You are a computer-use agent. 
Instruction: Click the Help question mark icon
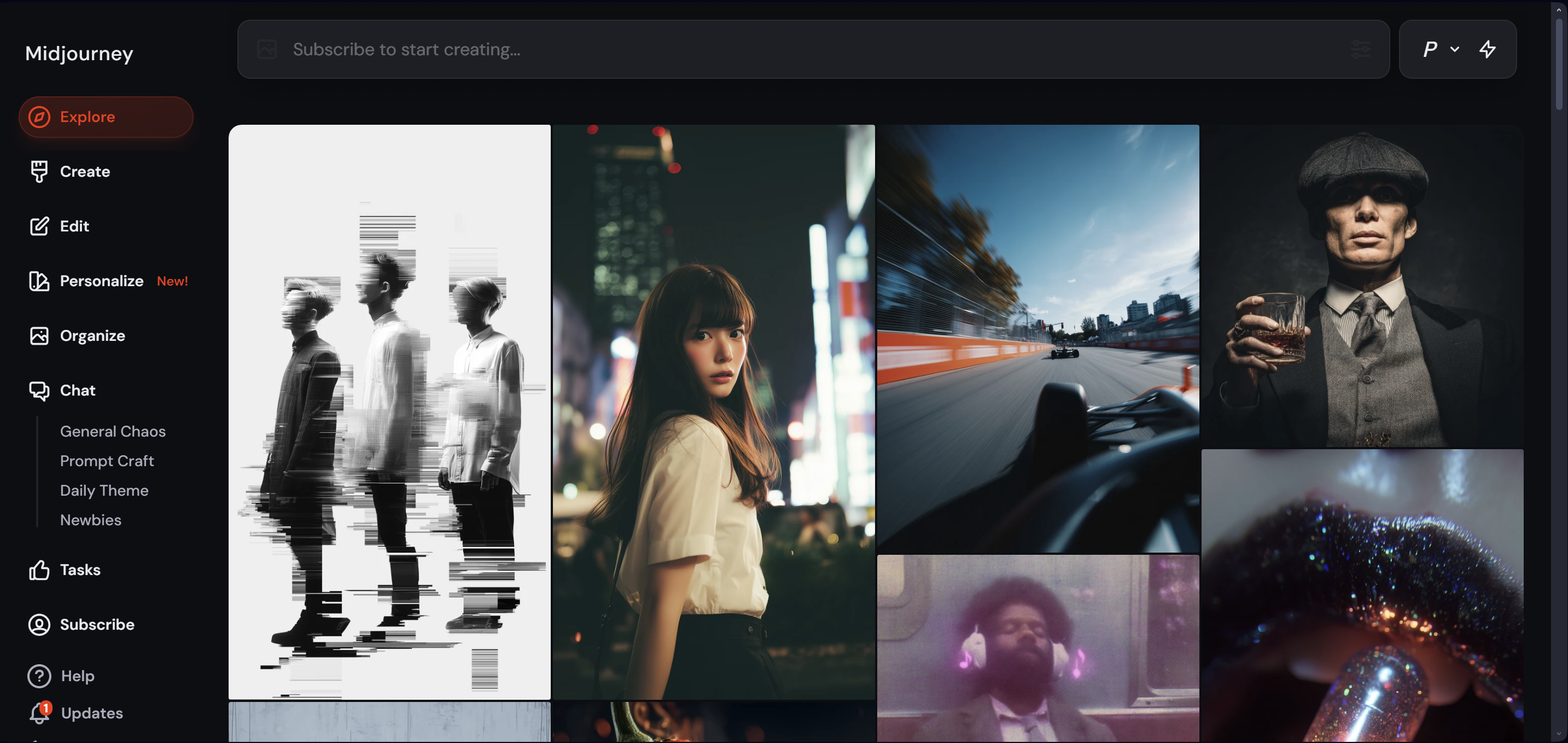(x=39, y=676)
